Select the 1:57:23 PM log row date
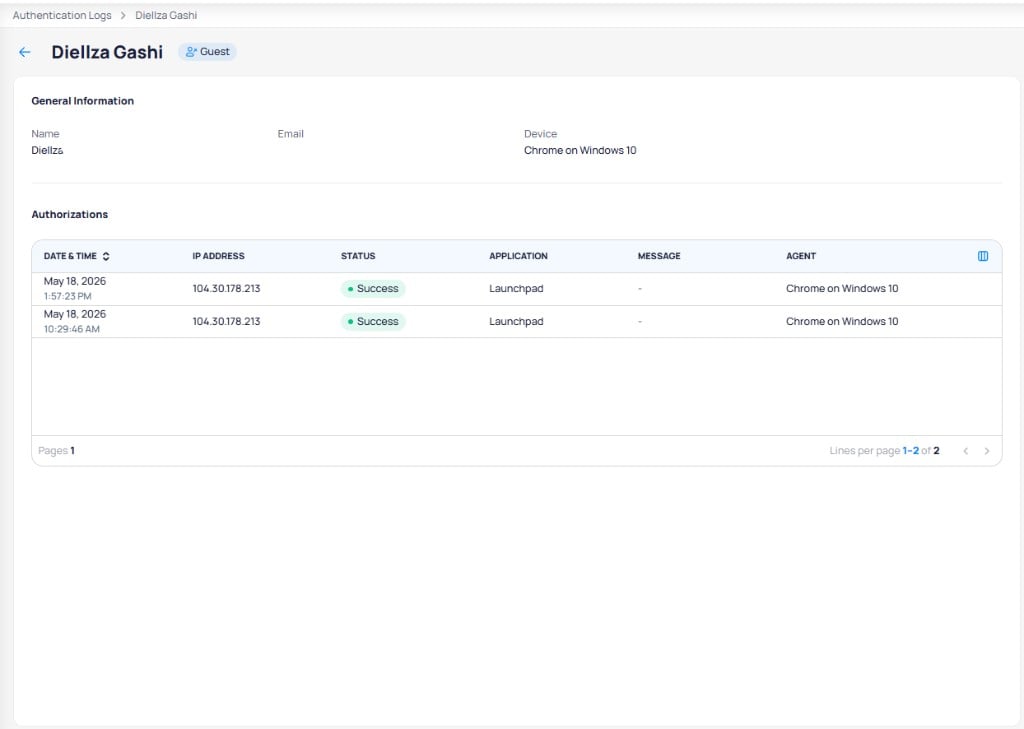1024x729 pixels. point(74,288)
